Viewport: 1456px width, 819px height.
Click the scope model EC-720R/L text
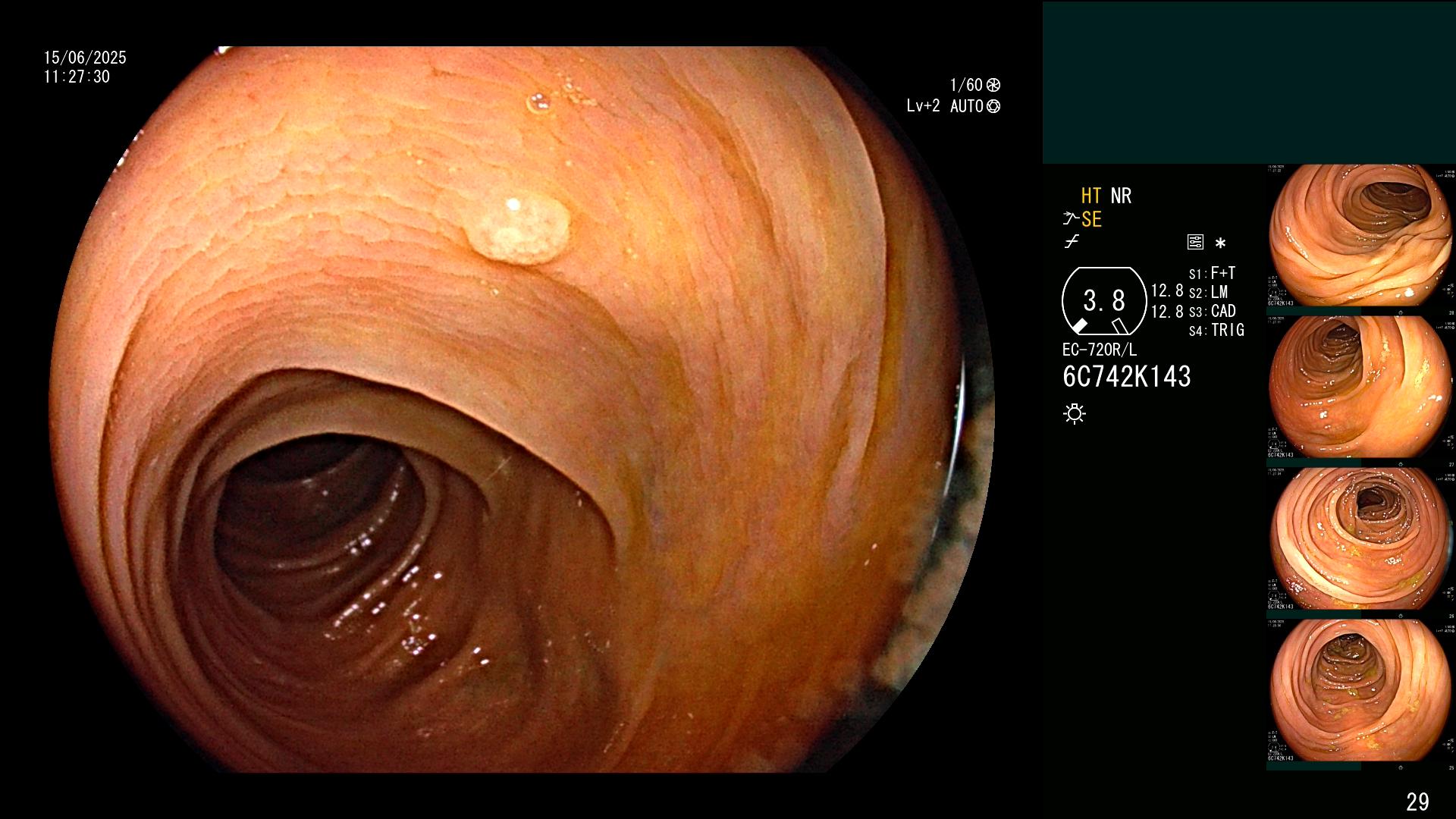pyautogui.click(x=1100, y=350)
